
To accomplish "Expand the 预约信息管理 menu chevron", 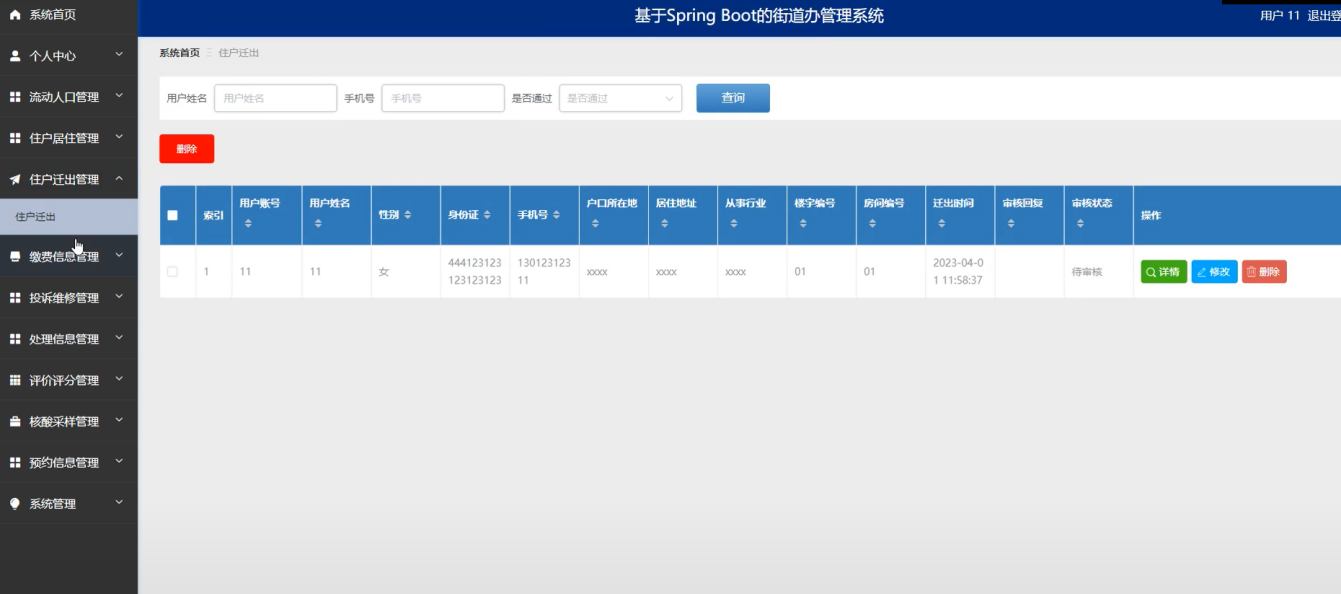I will [119, 461].
